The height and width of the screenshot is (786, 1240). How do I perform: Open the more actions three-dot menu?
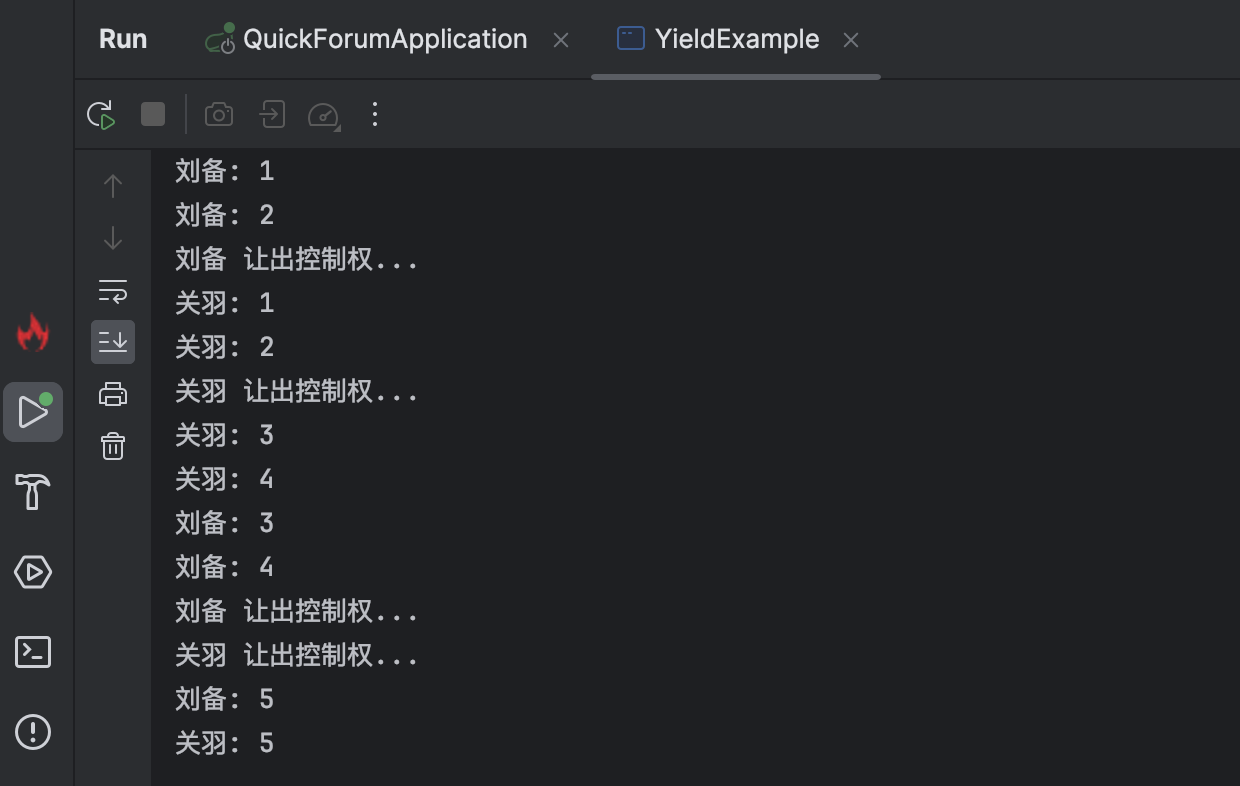[x=375, y=114]
